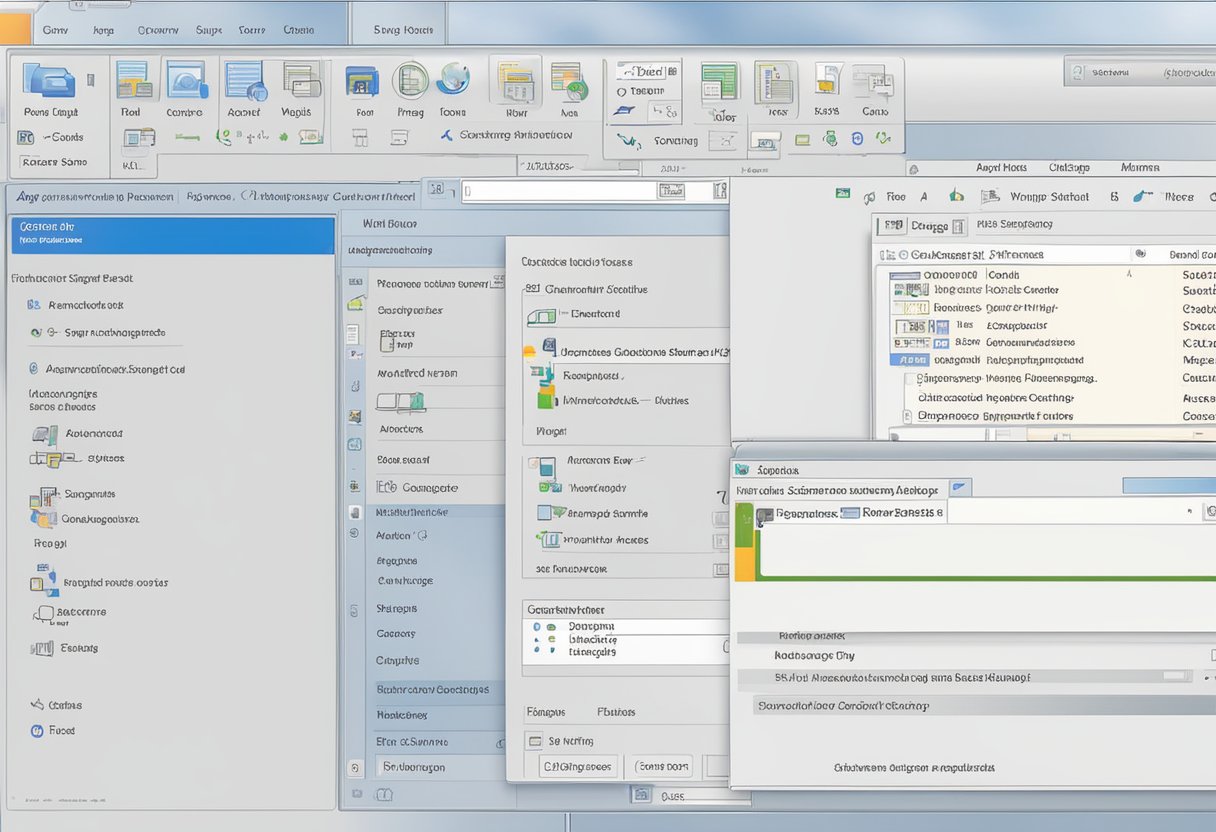Click inside the top search input field
The image size is (1216, 832).
(x=560, y=190)
